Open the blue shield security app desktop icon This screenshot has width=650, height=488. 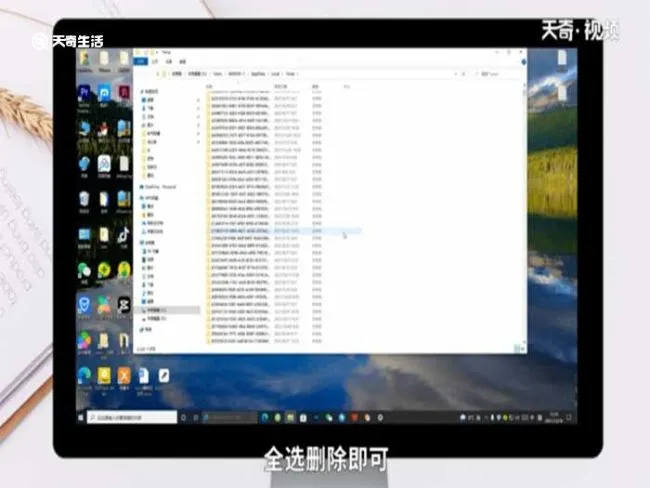tap(84, 306)
